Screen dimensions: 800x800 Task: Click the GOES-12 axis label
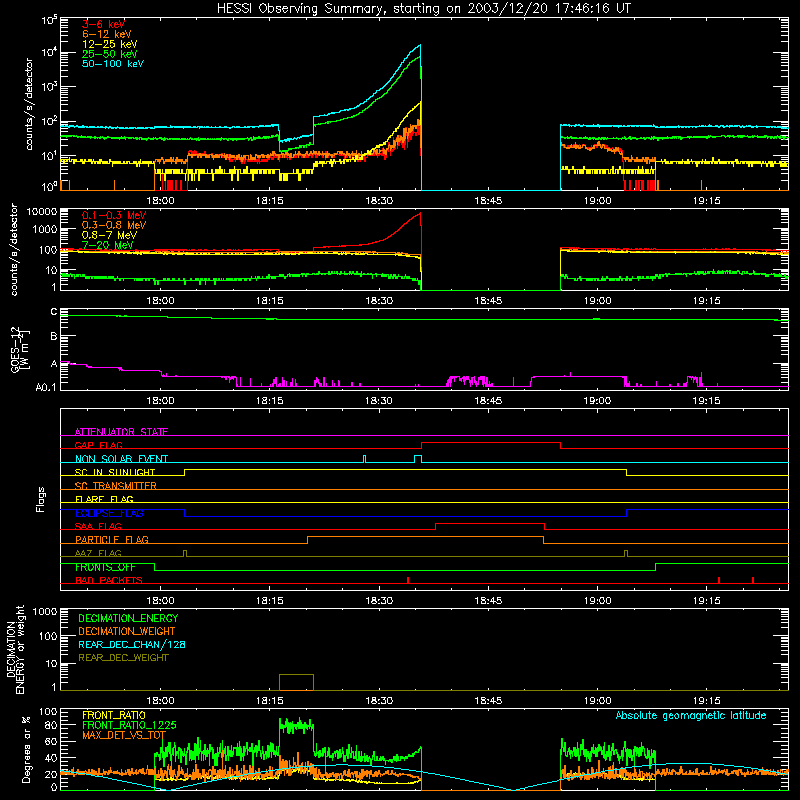tap(19, 350)
